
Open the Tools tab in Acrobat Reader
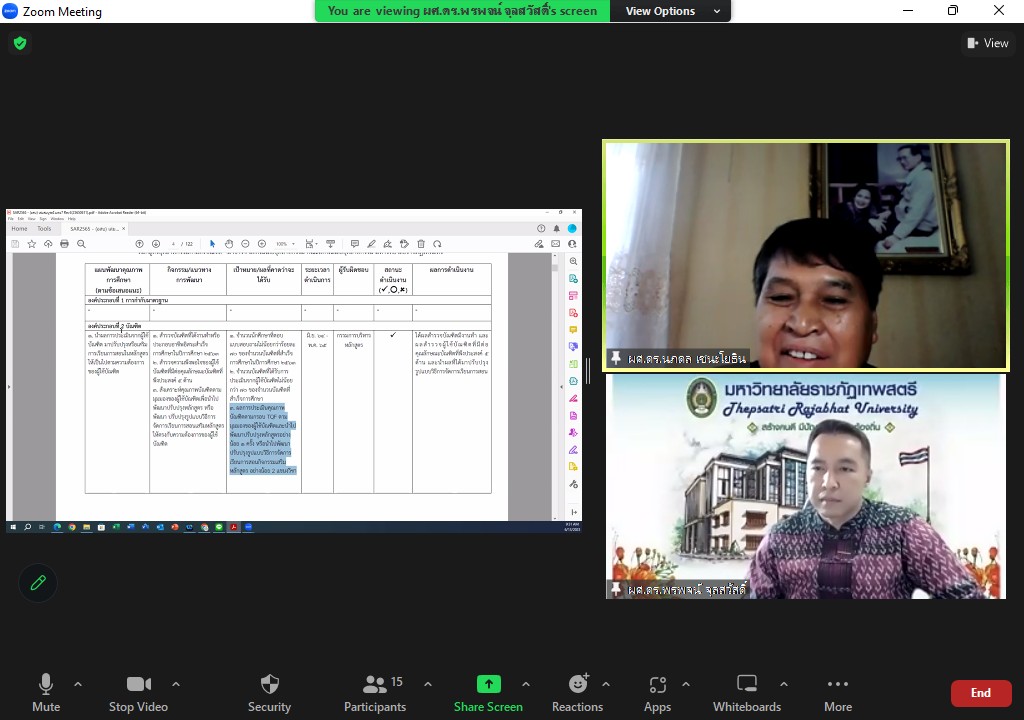point(44,229)
